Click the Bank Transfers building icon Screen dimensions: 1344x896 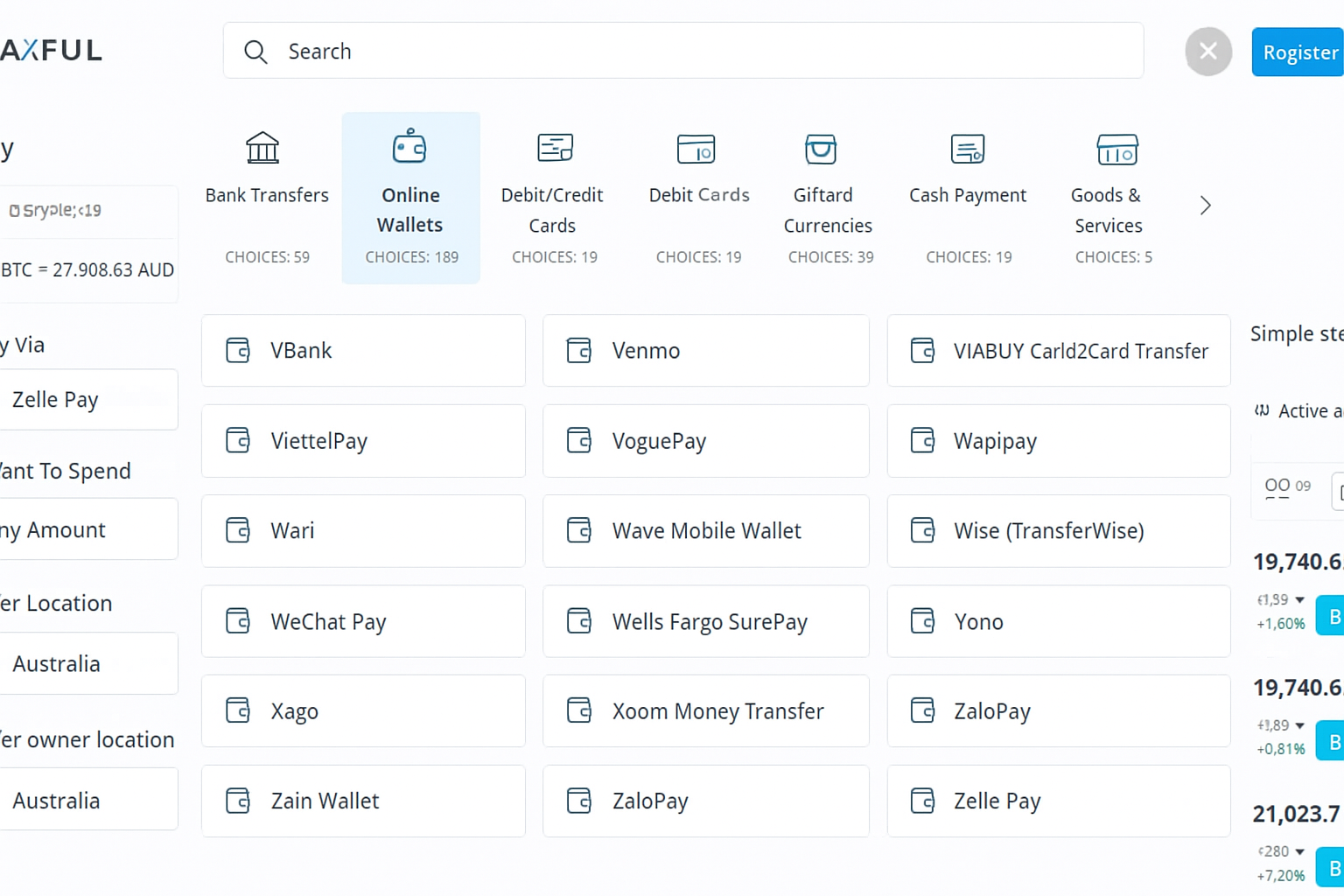262,148
